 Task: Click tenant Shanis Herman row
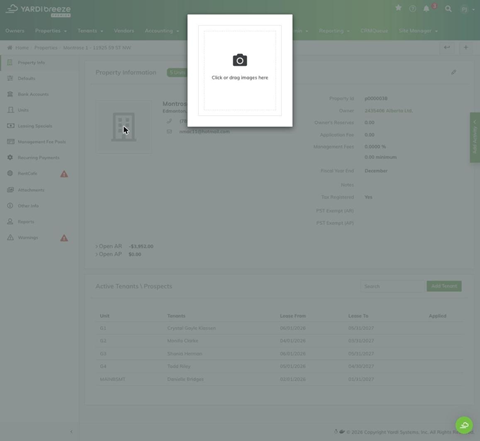279,354
